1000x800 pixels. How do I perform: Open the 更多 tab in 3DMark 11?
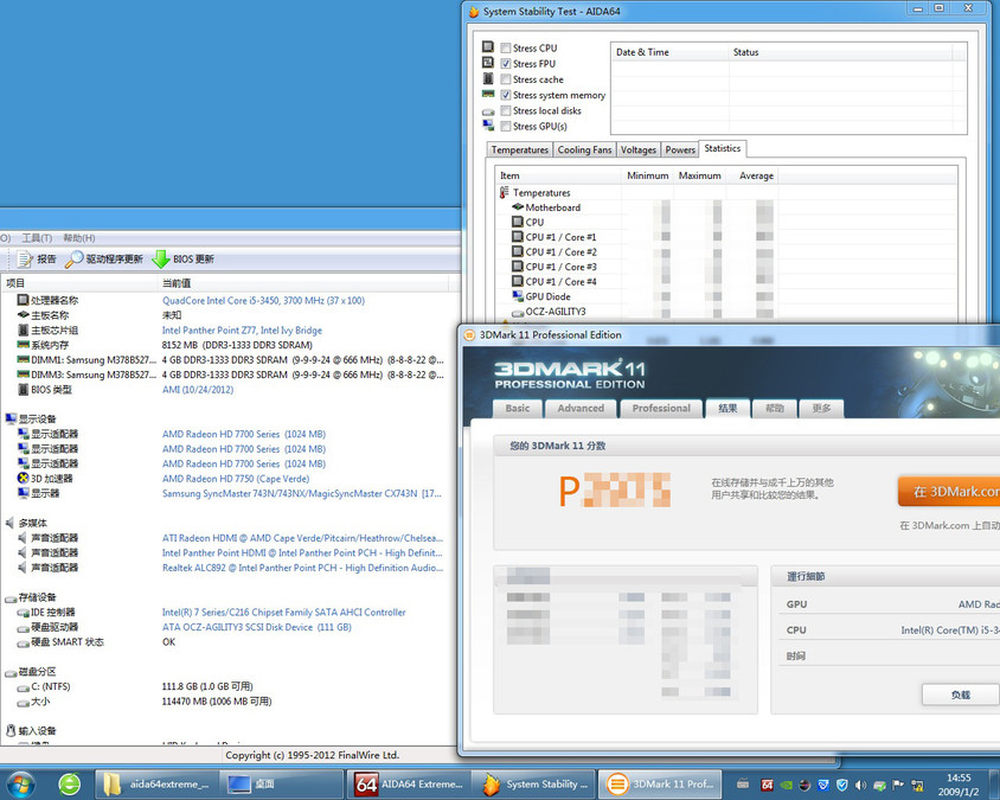point(821,408)
